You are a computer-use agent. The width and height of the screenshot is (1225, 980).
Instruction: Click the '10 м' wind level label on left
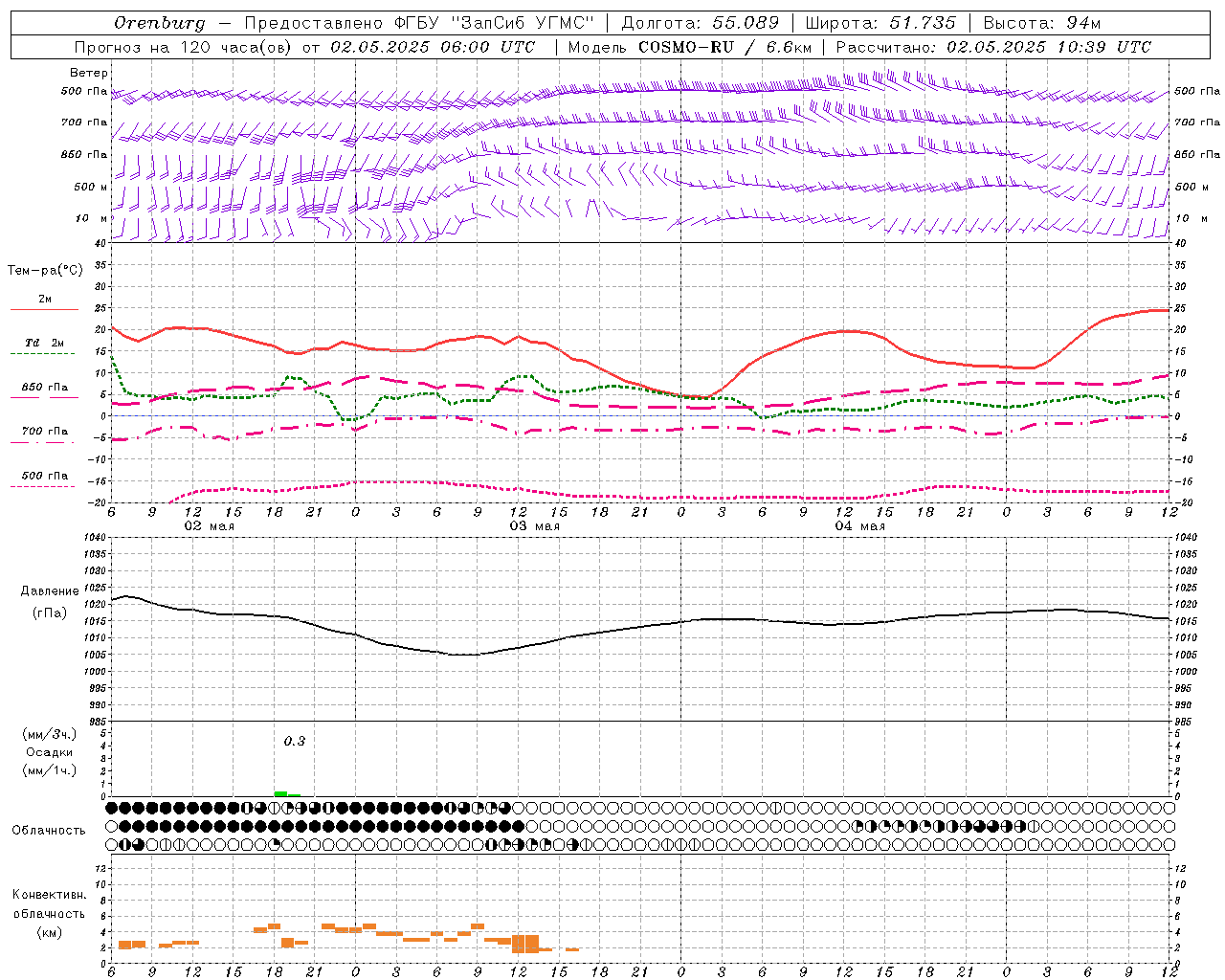[91, 219]
